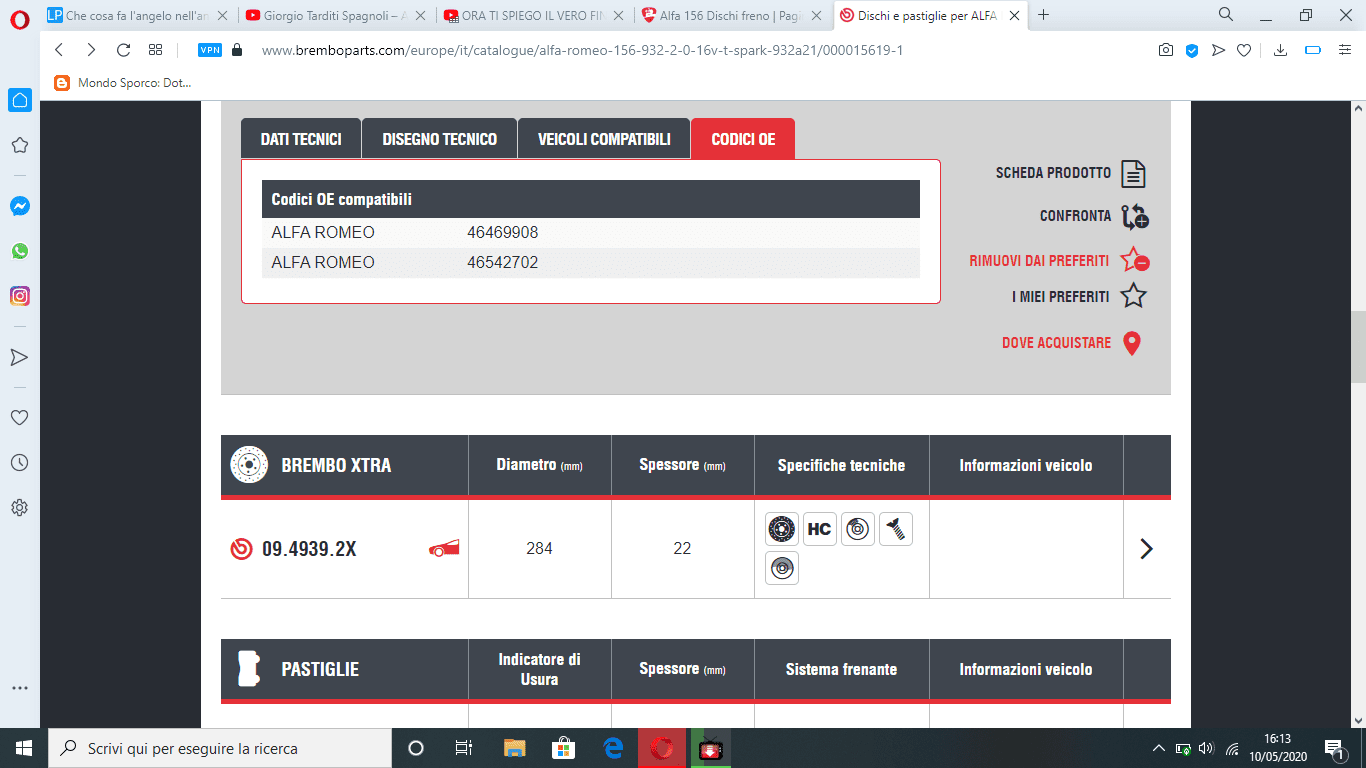This screenshot has width=1366, height=768.
Task: Select OE code 46469908
Action: [x=502, y=233]
